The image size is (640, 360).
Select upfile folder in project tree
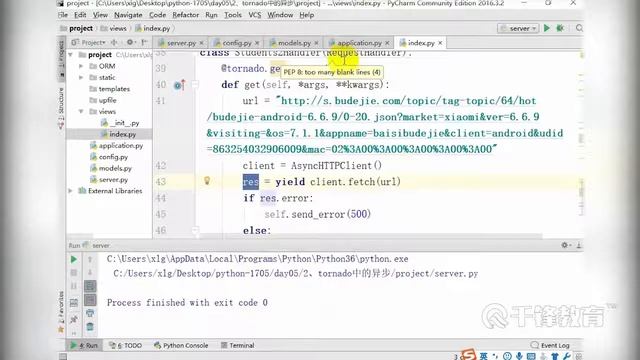(103, 100)
